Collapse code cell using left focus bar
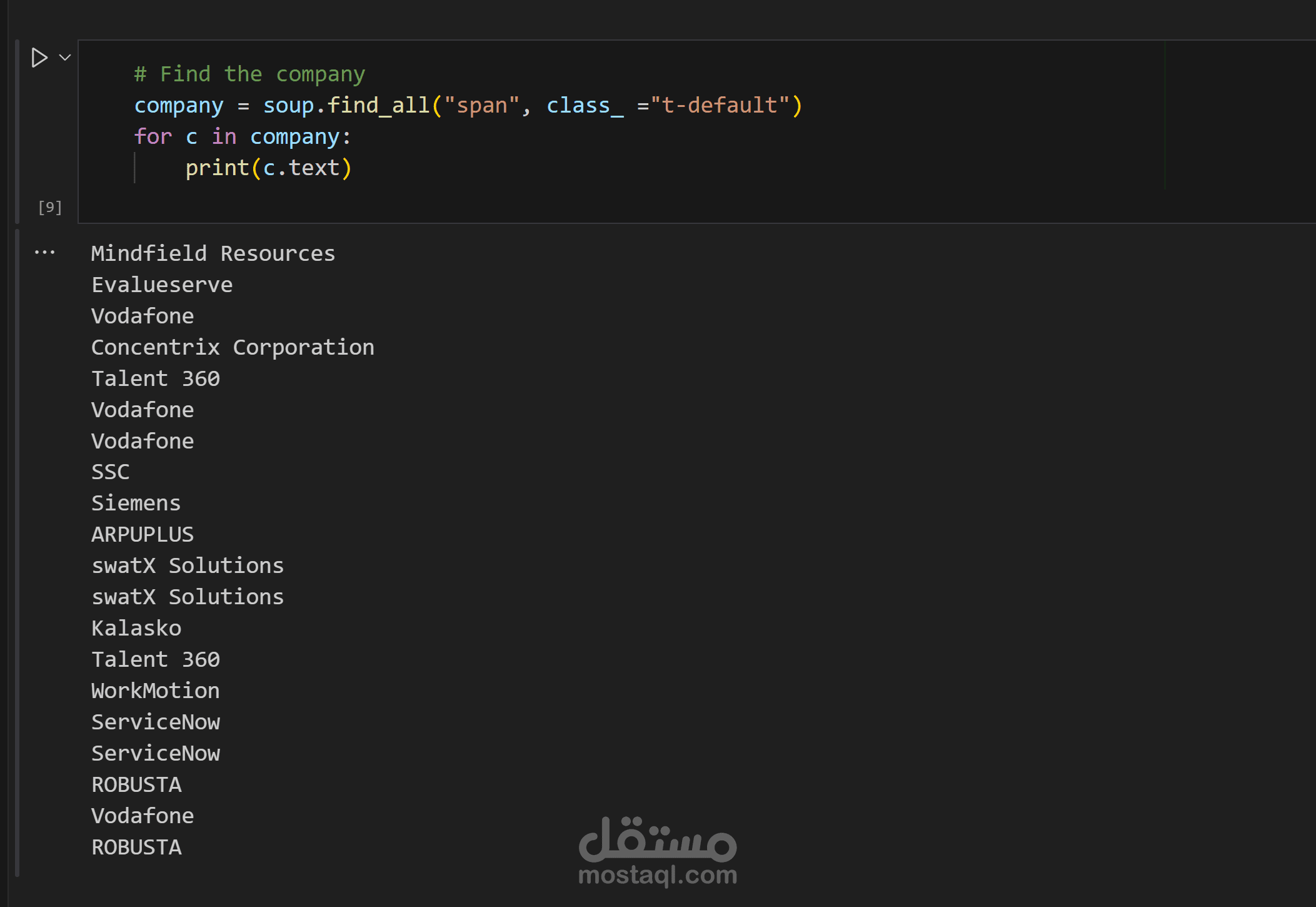Viewport: 1316px width, 907px height. pos(17,131)
